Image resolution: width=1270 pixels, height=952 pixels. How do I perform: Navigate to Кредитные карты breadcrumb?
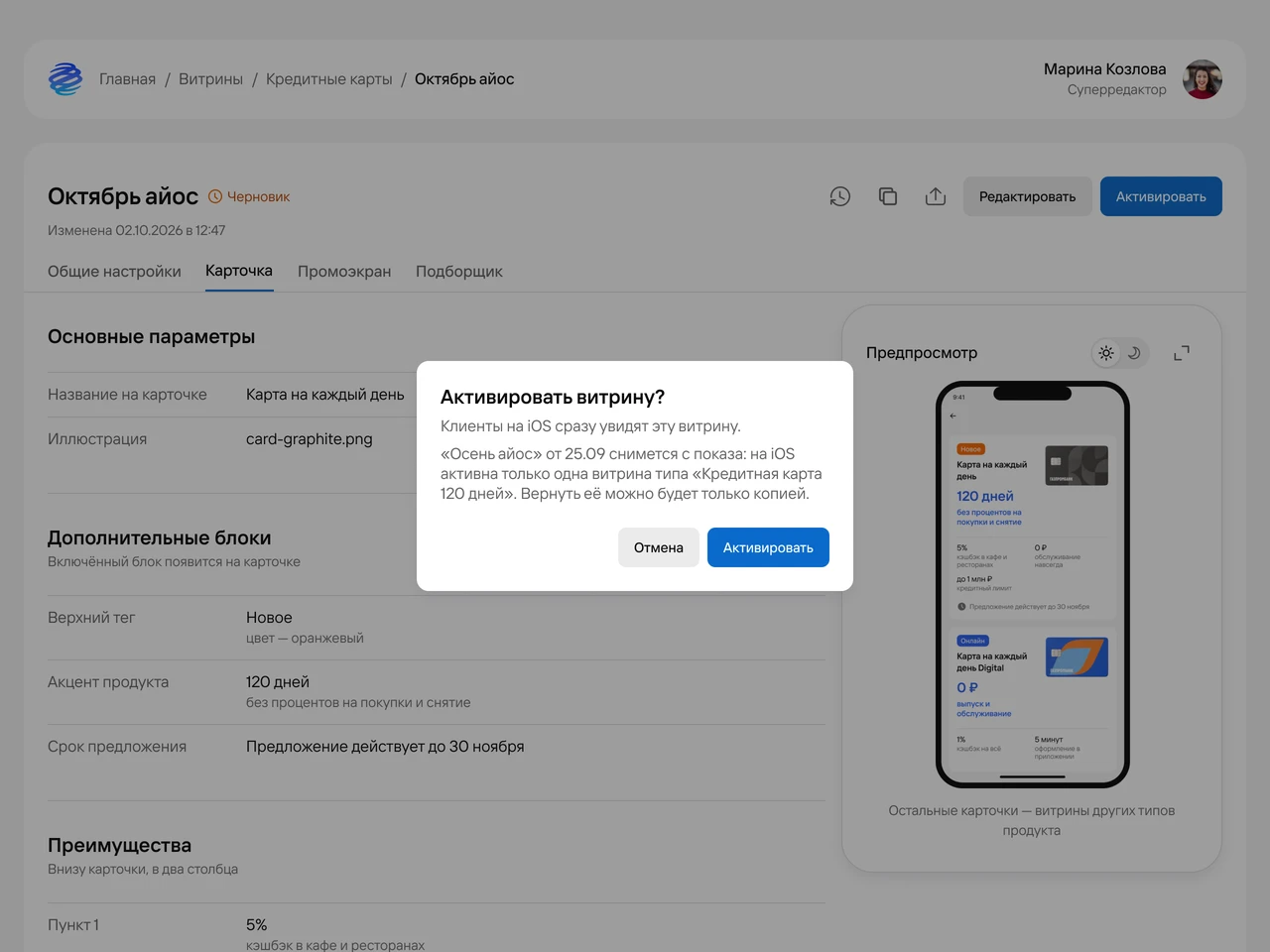coord(329,79)
